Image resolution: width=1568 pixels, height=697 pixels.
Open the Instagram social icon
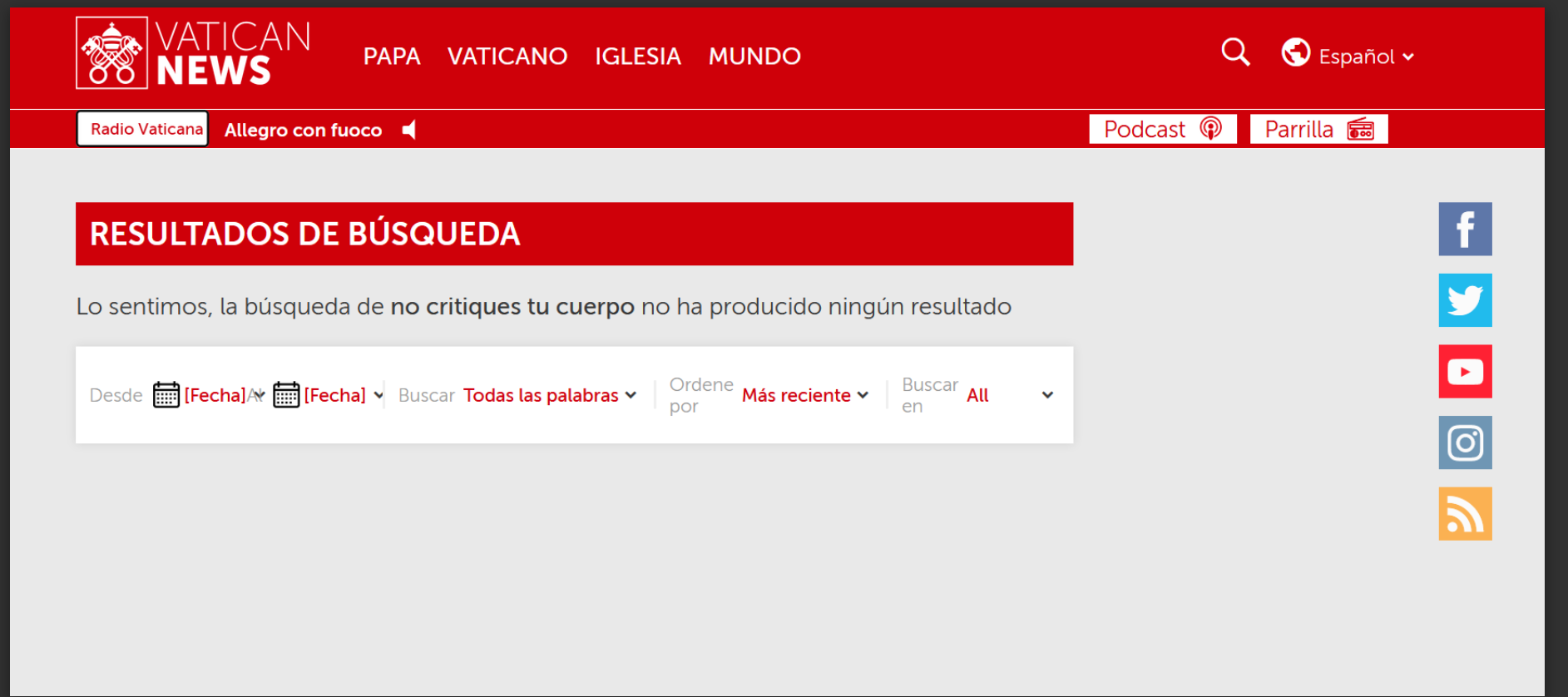click(1465, 442)
